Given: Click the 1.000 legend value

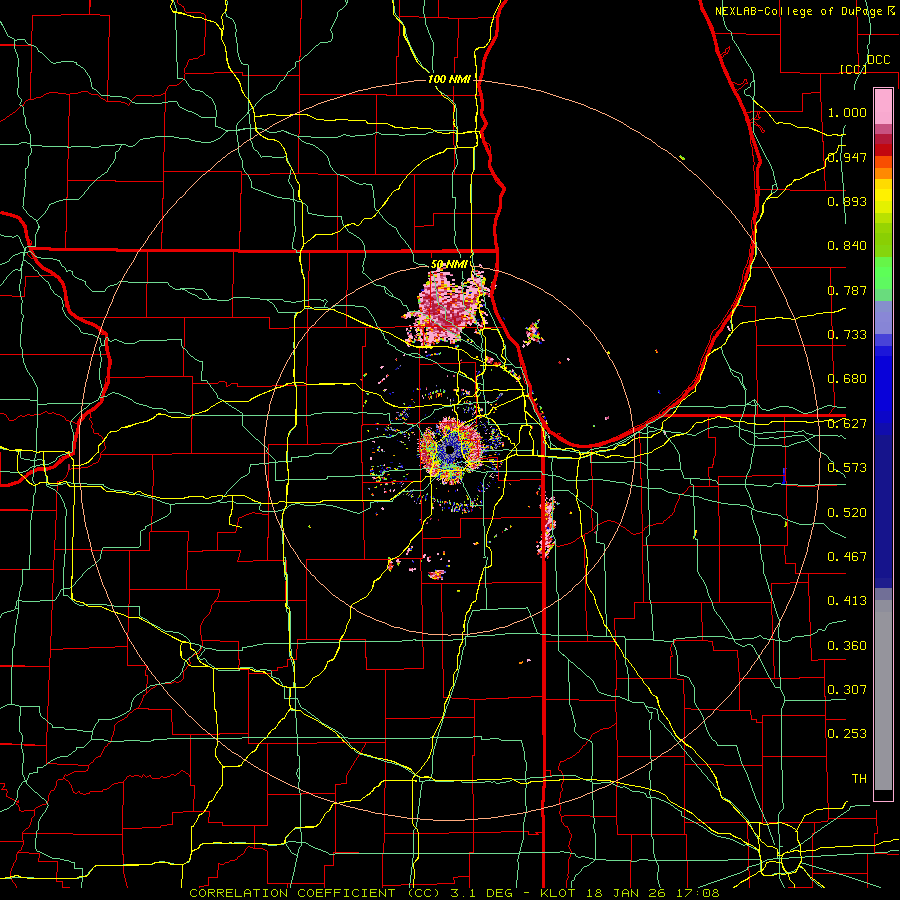Looking at the screenshot, I should [847, 112].
